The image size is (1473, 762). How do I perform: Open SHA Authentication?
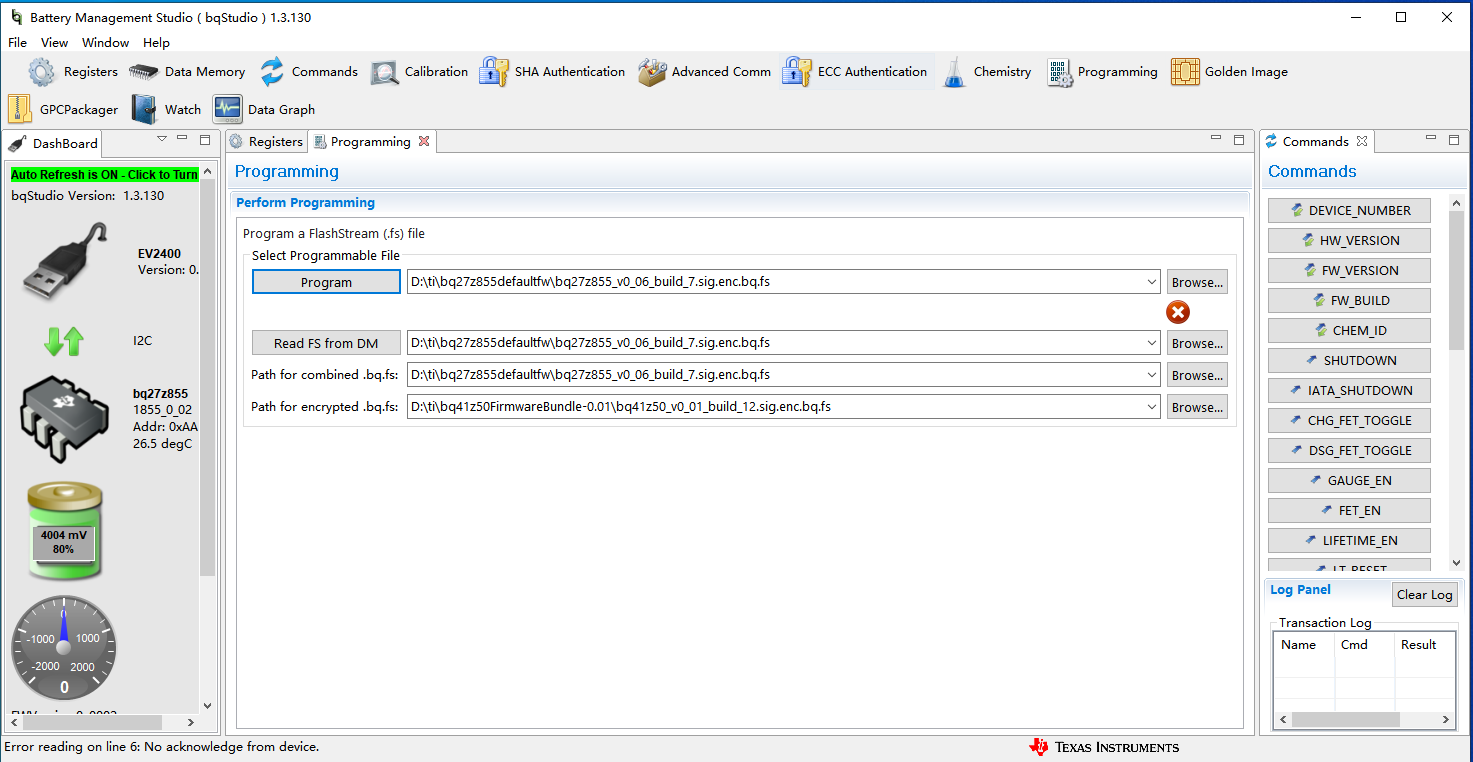point(552,72)
